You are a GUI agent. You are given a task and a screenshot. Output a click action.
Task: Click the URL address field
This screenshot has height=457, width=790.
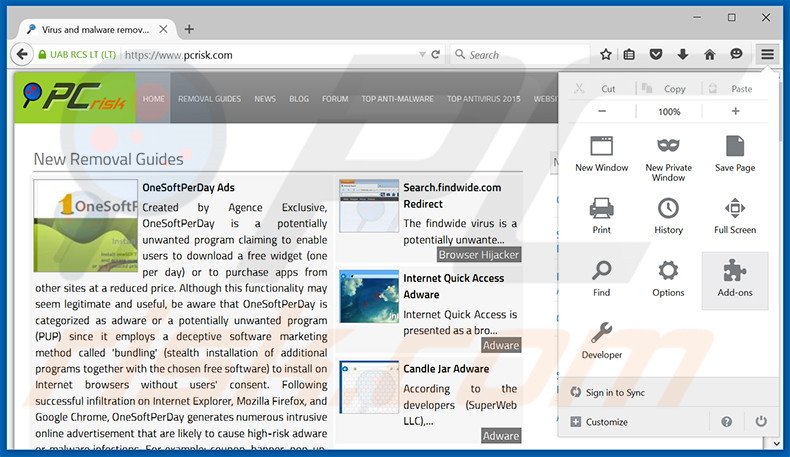270,54
